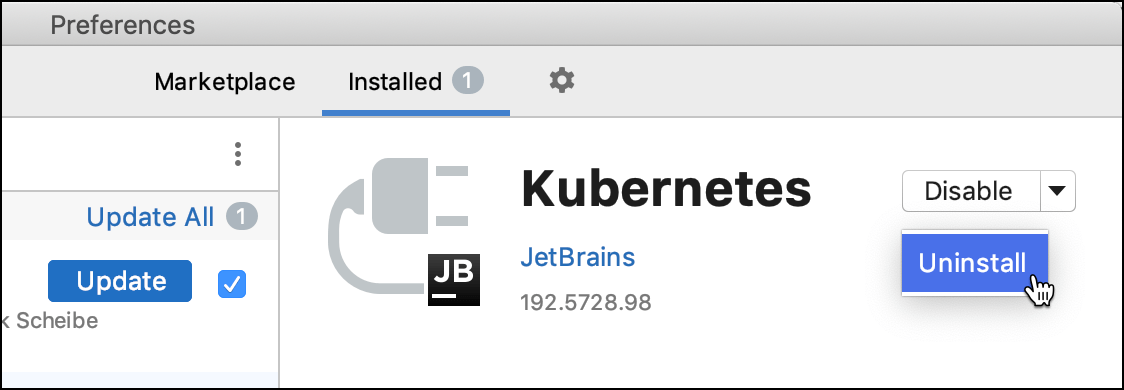The image size is (1124, 390).
Task: Switch to the Marketplace tab
Action: pyautogui.click(x=225, y=82)
